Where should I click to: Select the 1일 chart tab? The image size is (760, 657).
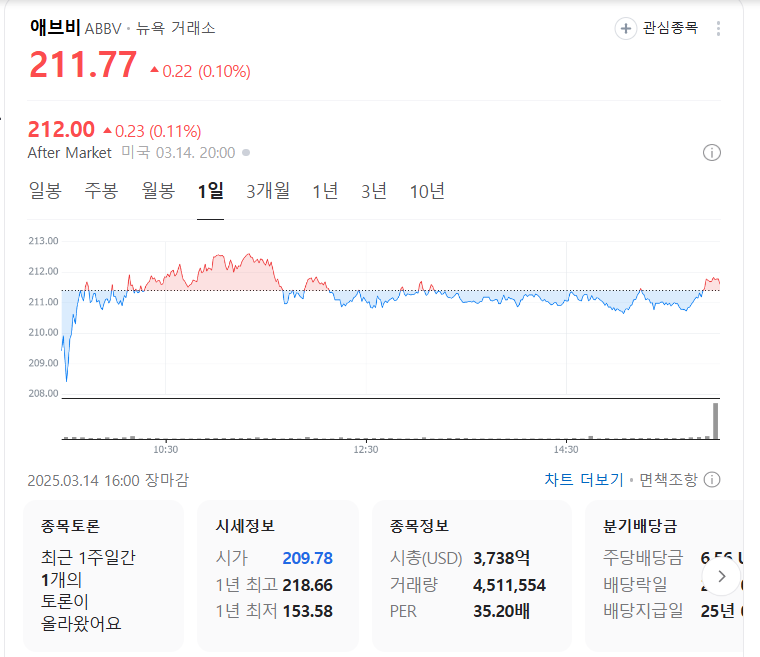click(210, 191)
